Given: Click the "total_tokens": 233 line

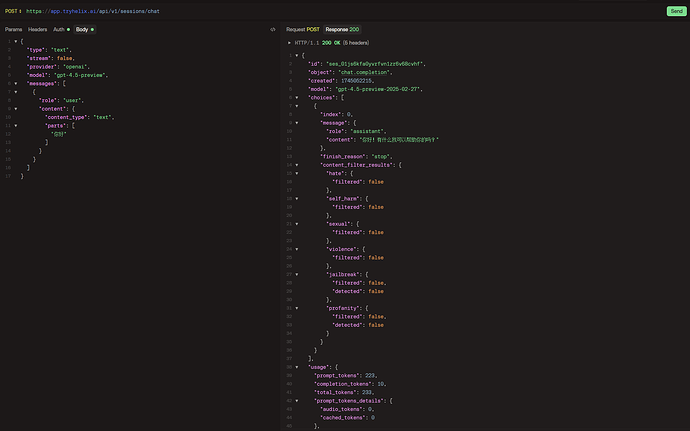Looking at the screenshot, I should click(x=344, y=392).
